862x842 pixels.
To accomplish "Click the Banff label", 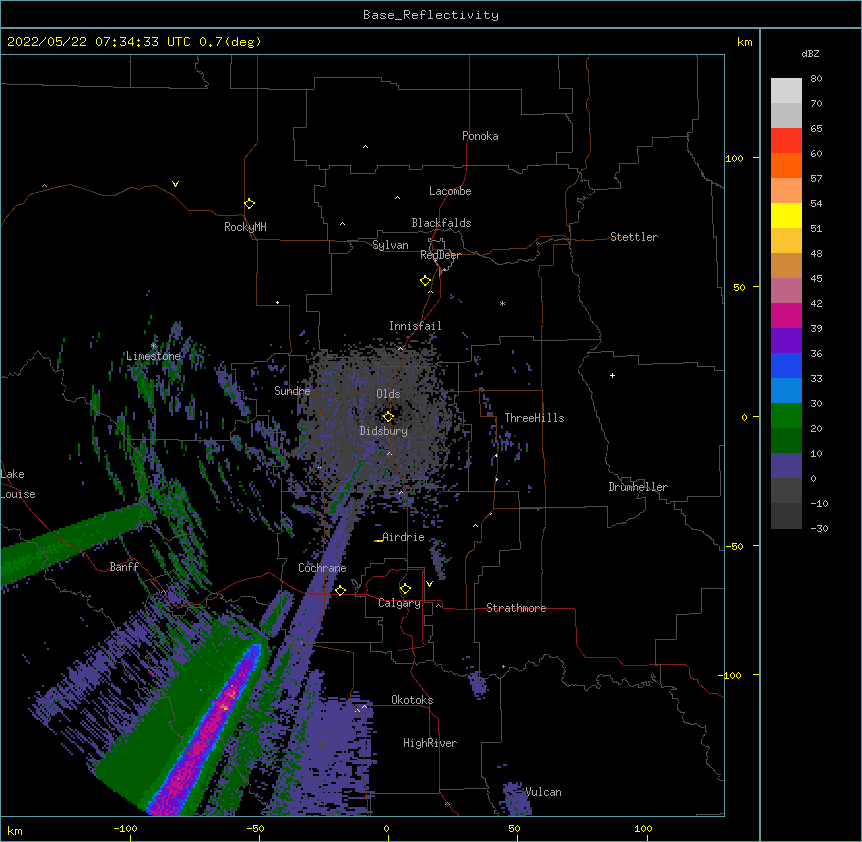I will tap(124, 567).
